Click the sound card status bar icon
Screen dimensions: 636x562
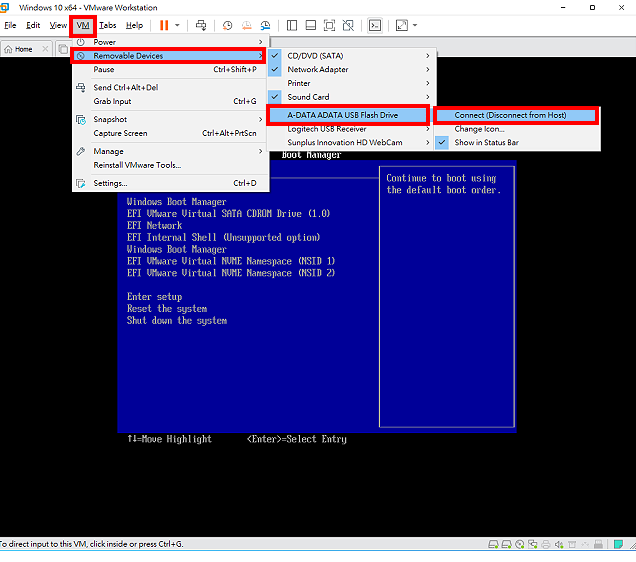click(x=559, y=544)
